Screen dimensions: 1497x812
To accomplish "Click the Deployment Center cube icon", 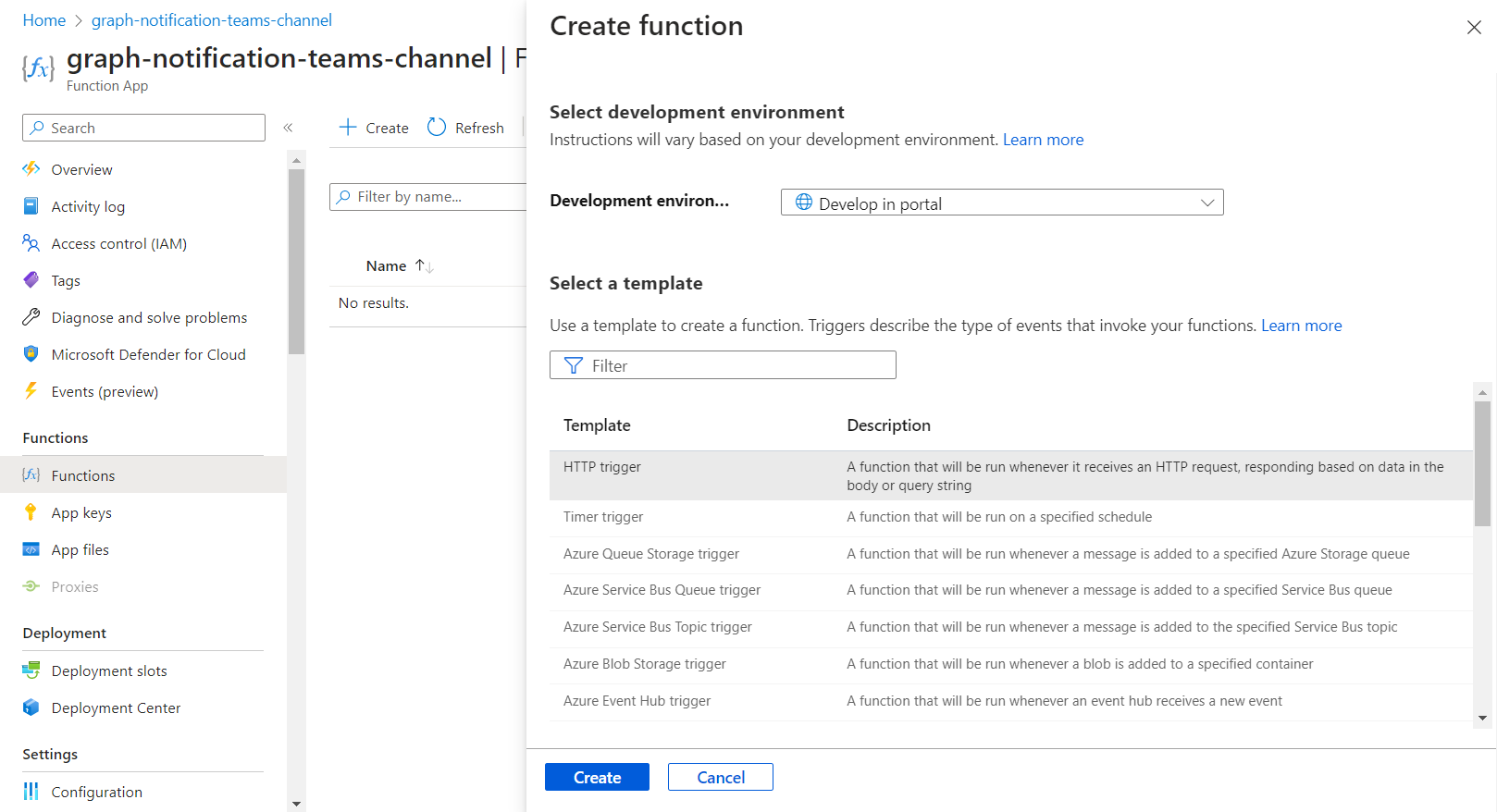I will point(31,707).
